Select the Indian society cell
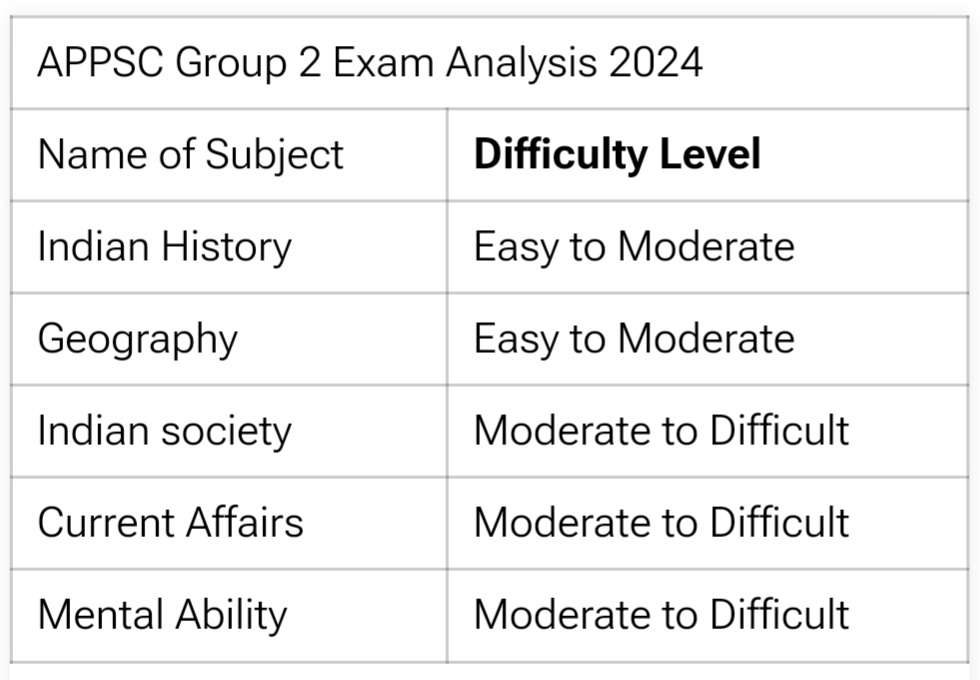The width and height of the screenshot is (980, 680). [164, 431]
